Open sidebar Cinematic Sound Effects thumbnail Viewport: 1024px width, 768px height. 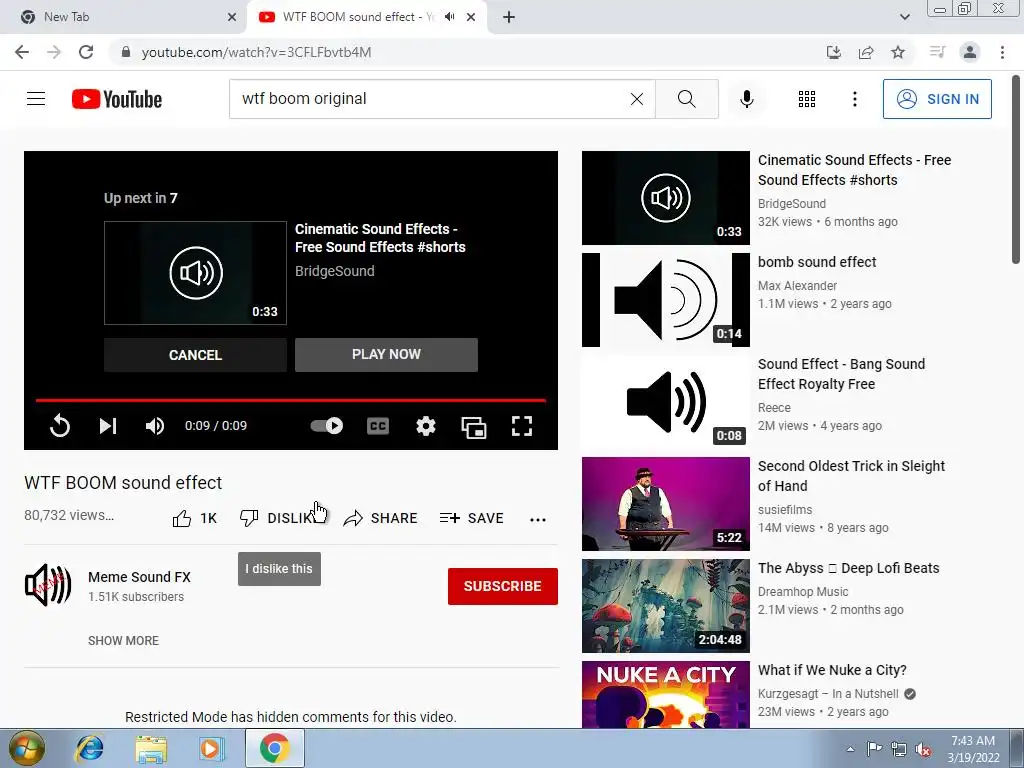(x=665, y=198)
